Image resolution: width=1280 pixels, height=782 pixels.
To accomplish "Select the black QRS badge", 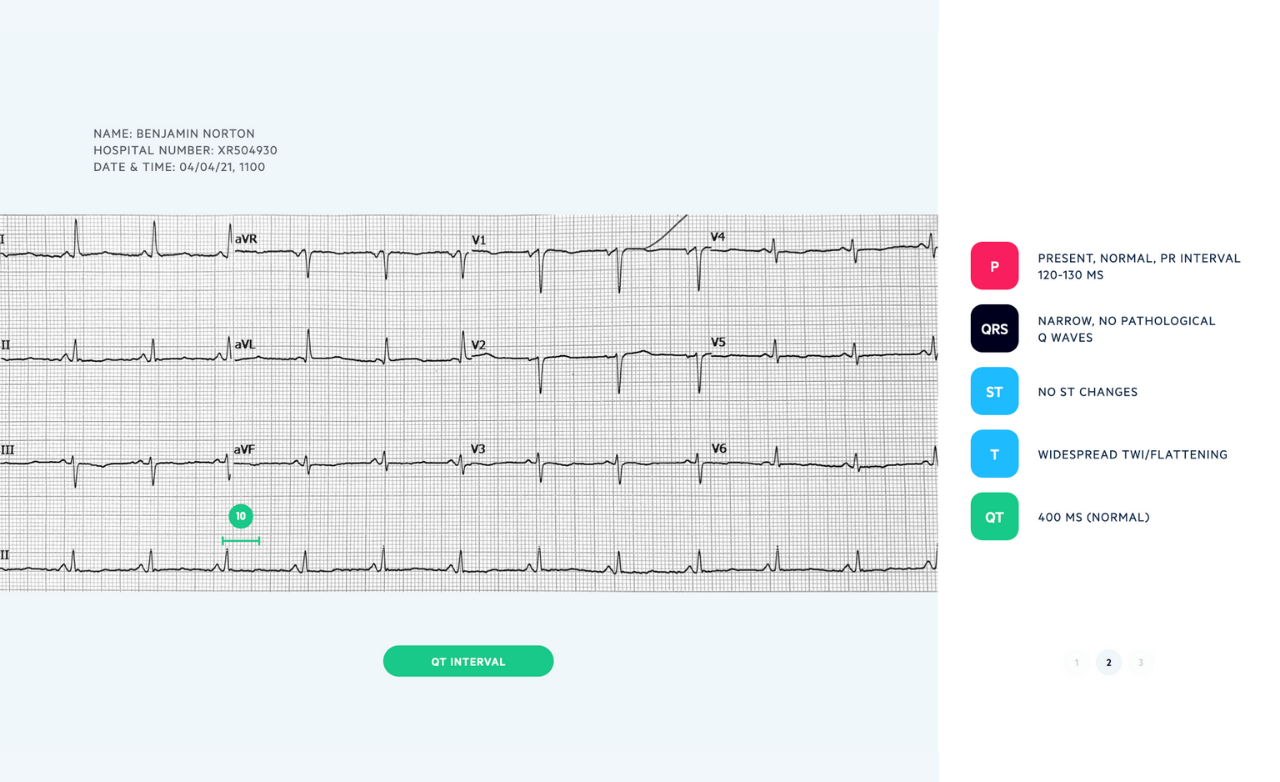I will 994,329.
